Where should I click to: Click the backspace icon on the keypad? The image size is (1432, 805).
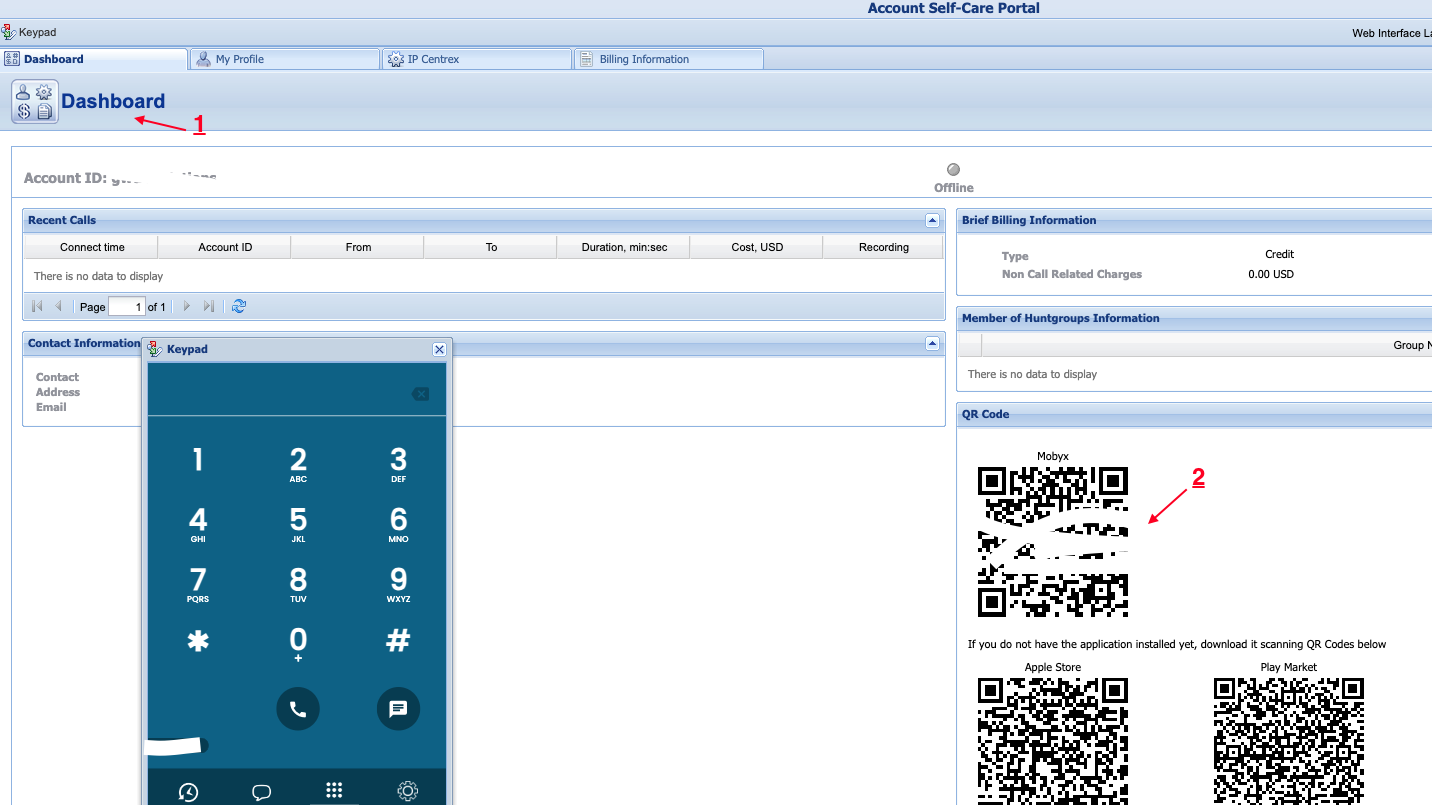tap(420, 394)
